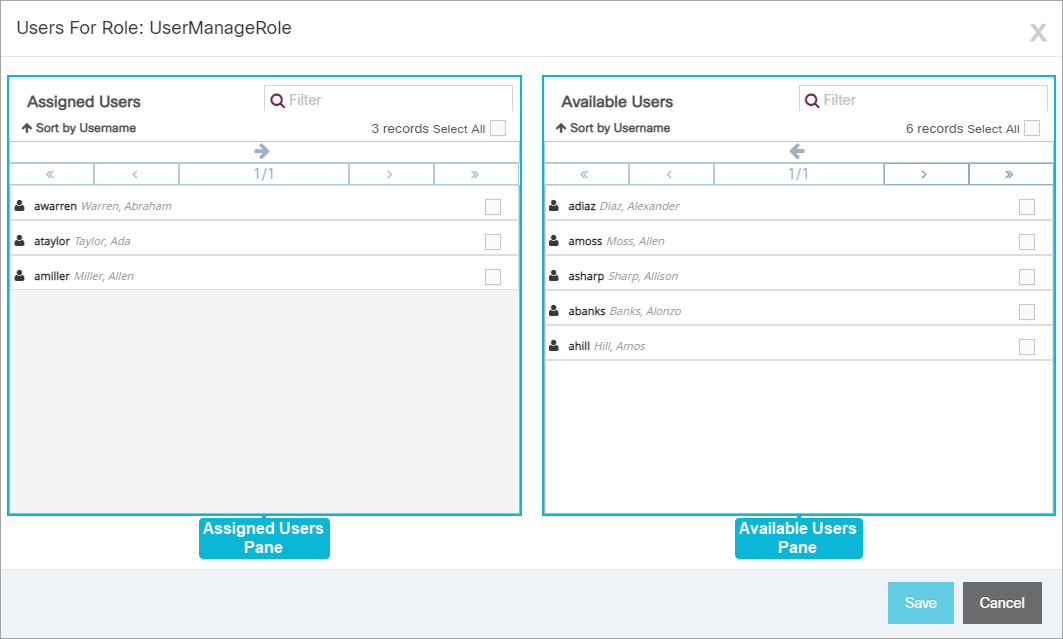Jump to last page in Available Users
This screenshot has width=1063, height=639.
point(1010,174)
